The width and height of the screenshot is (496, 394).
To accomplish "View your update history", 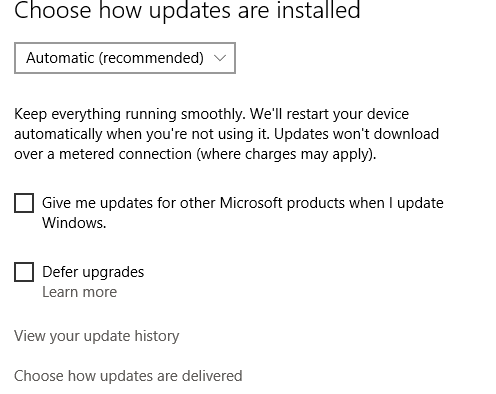I will 97,336.
